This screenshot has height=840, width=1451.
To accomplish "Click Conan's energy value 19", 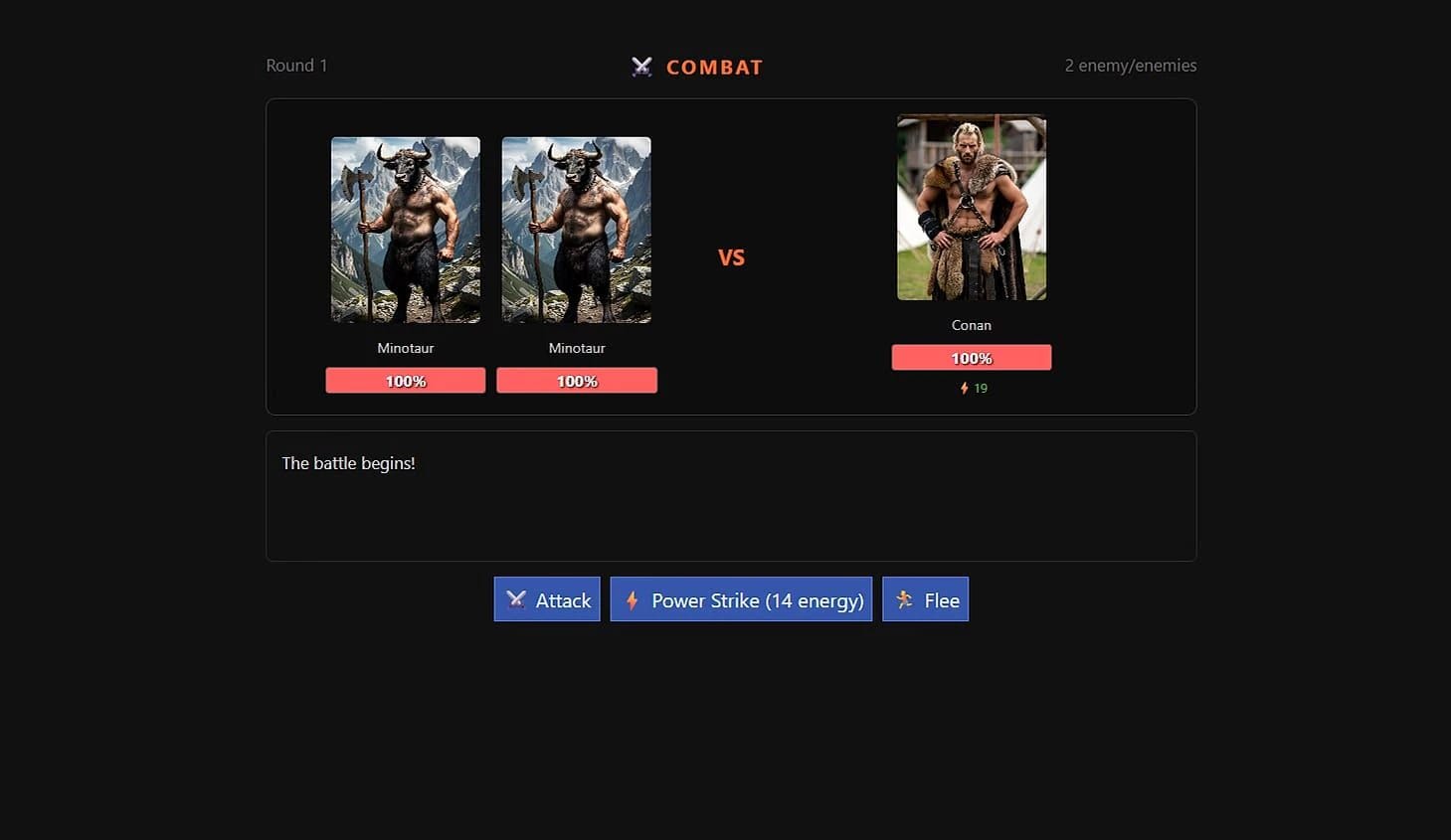I will (981, 389).
